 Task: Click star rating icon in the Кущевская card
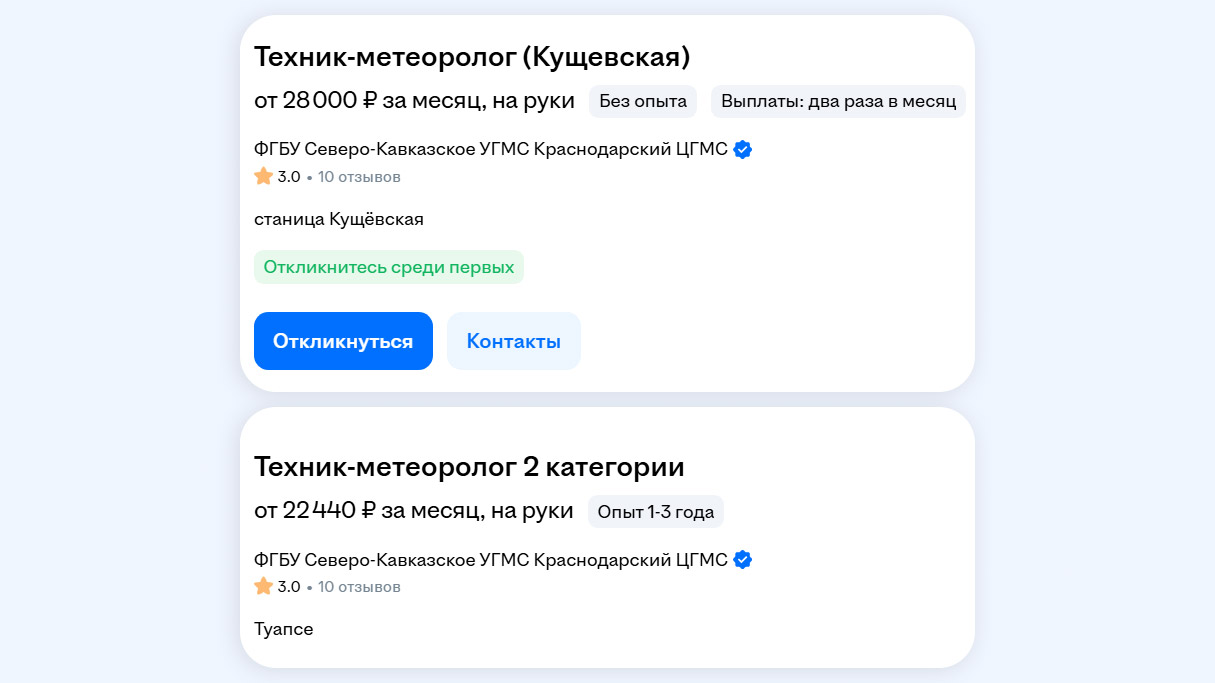coord(264,177)
